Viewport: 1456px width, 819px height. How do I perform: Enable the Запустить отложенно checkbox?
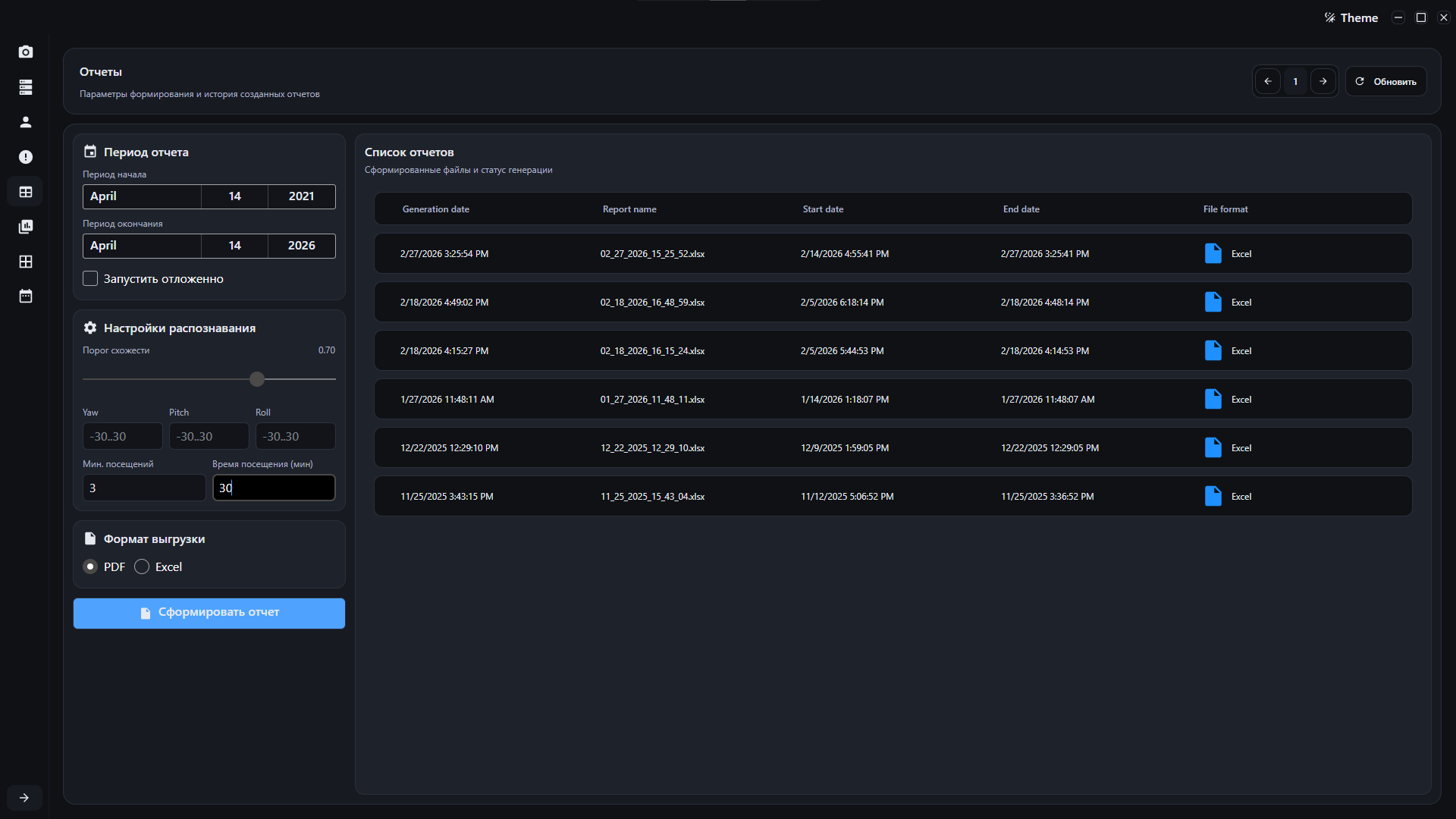click(90, 279)
